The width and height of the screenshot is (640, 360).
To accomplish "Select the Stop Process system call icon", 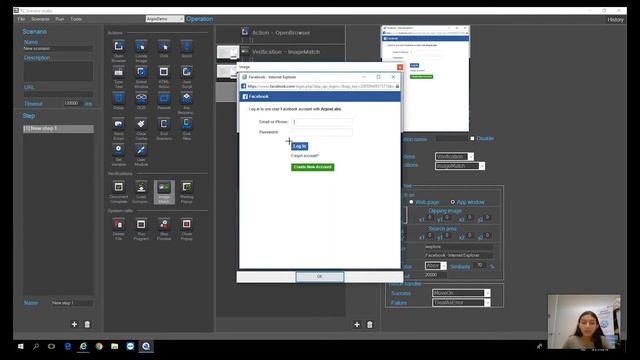I will point(164,224).
